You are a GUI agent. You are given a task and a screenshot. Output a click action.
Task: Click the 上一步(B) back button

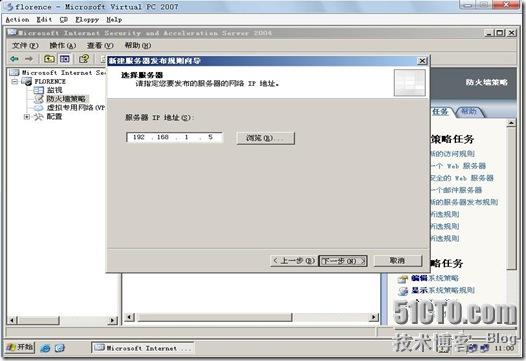tap(294, 261)
